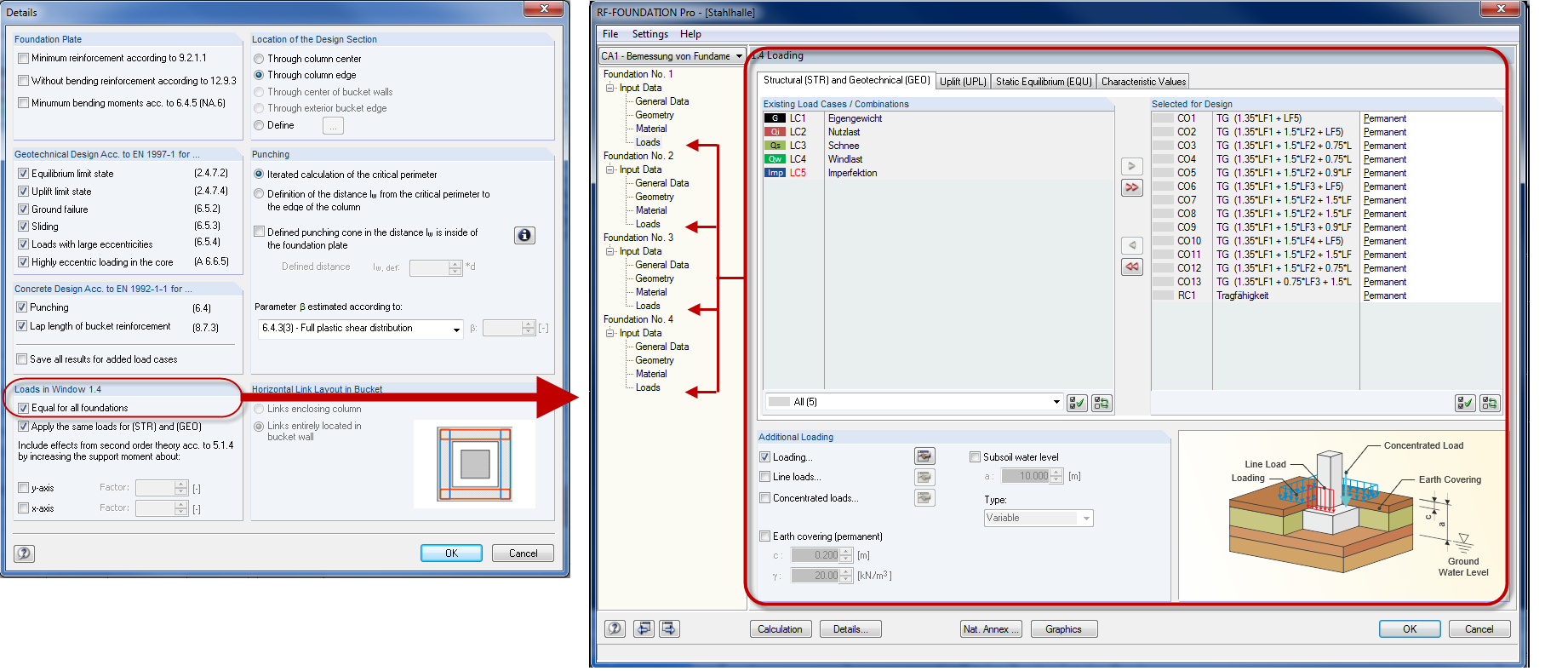1568x671 pixels.
Task: Click bucket link layout preview image
Action: 474,464
